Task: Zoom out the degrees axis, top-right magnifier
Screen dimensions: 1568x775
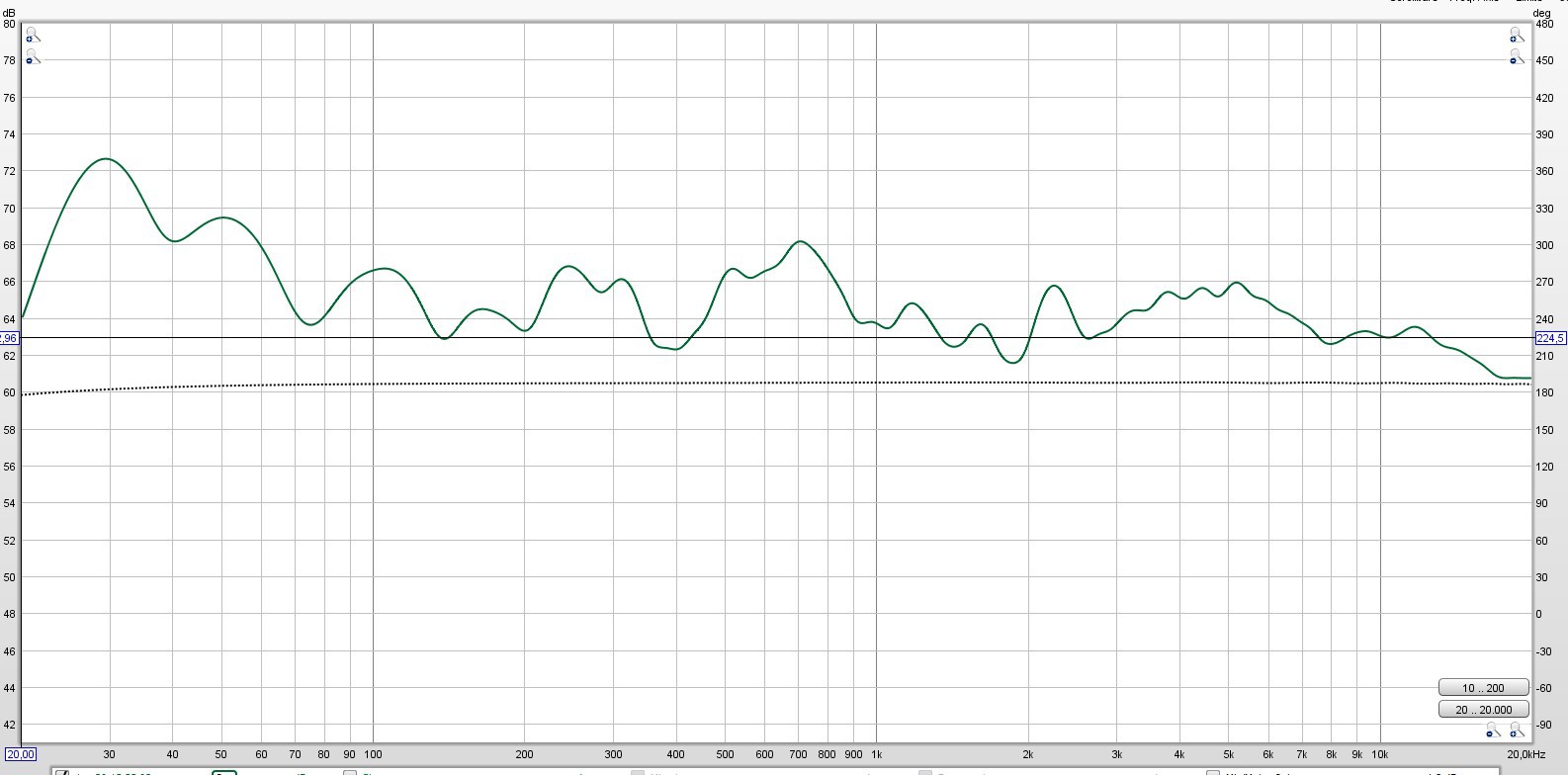Action: [x=1516, y=57]
